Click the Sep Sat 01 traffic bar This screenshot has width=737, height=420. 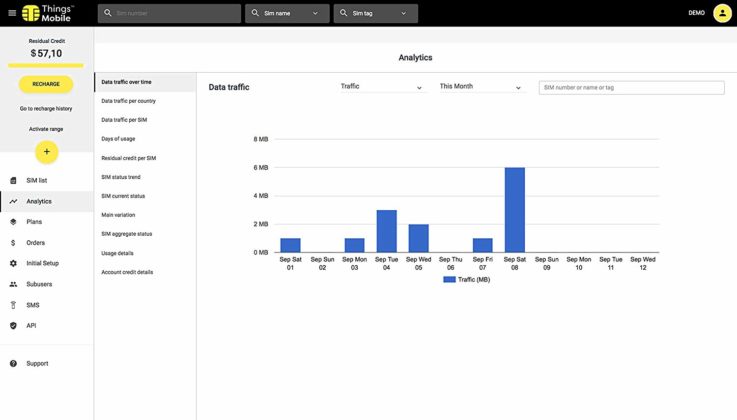[x=290, y=245]
